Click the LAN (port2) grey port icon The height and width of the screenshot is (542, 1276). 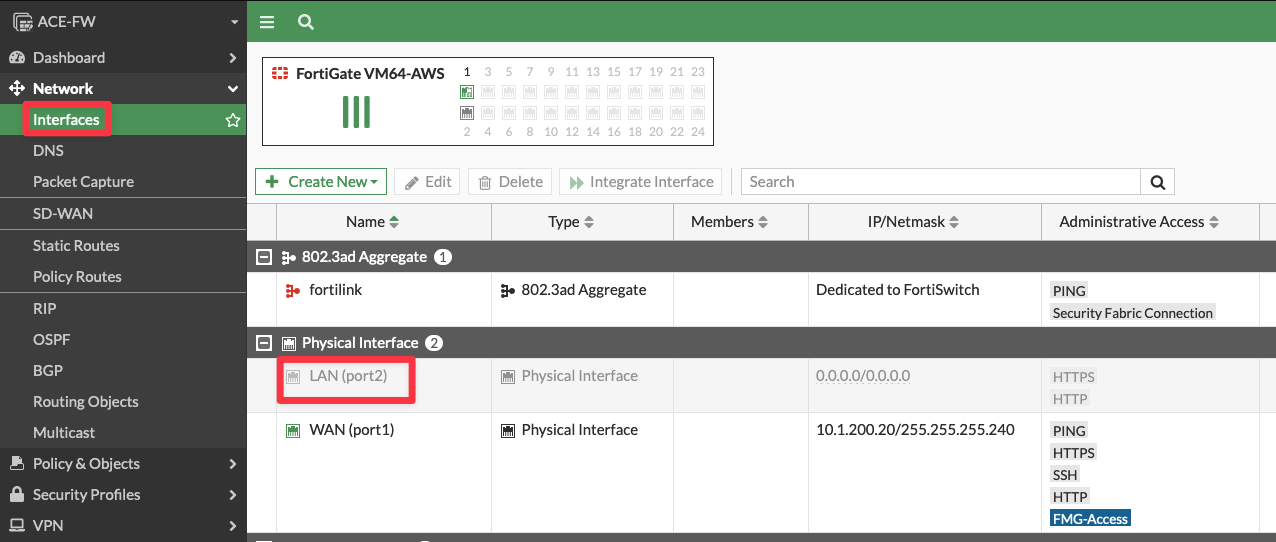[x=293, y=377]
